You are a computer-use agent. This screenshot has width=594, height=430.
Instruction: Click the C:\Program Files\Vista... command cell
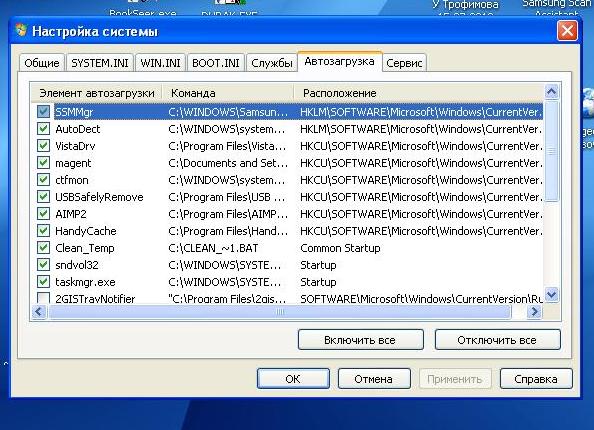pos(227,146)
